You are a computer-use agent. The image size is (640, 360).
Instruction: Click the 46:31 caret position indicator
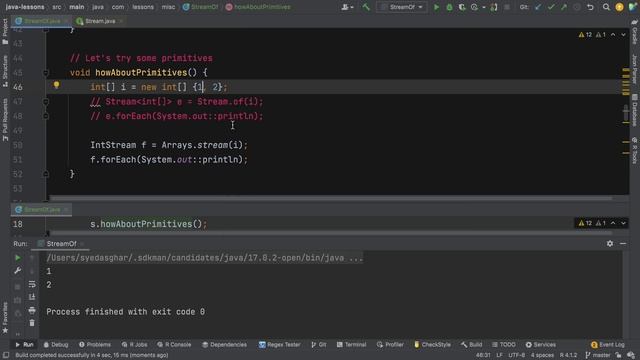(483, 355)
